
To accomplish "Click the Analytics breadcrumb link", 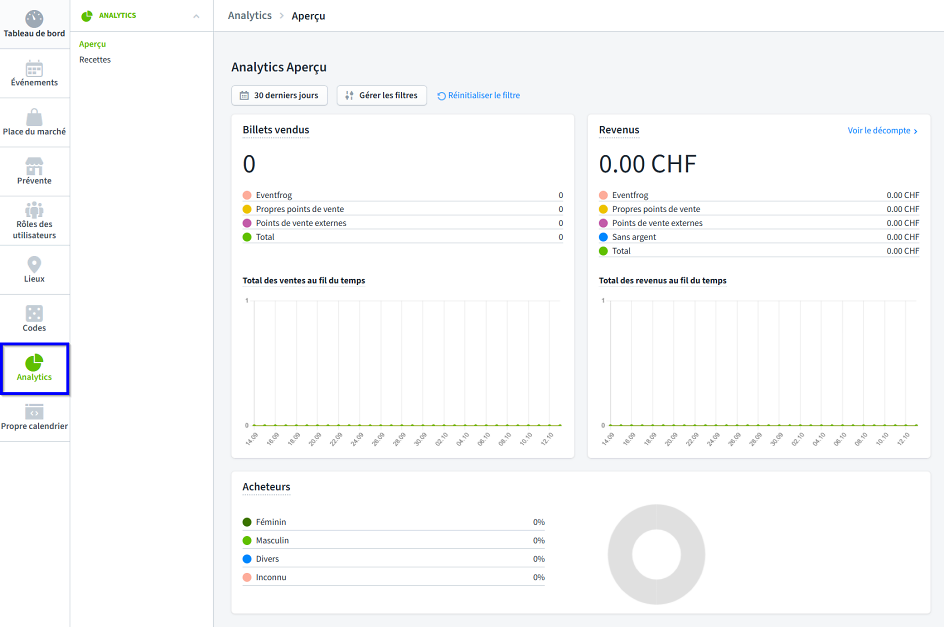I will point(249,16).
